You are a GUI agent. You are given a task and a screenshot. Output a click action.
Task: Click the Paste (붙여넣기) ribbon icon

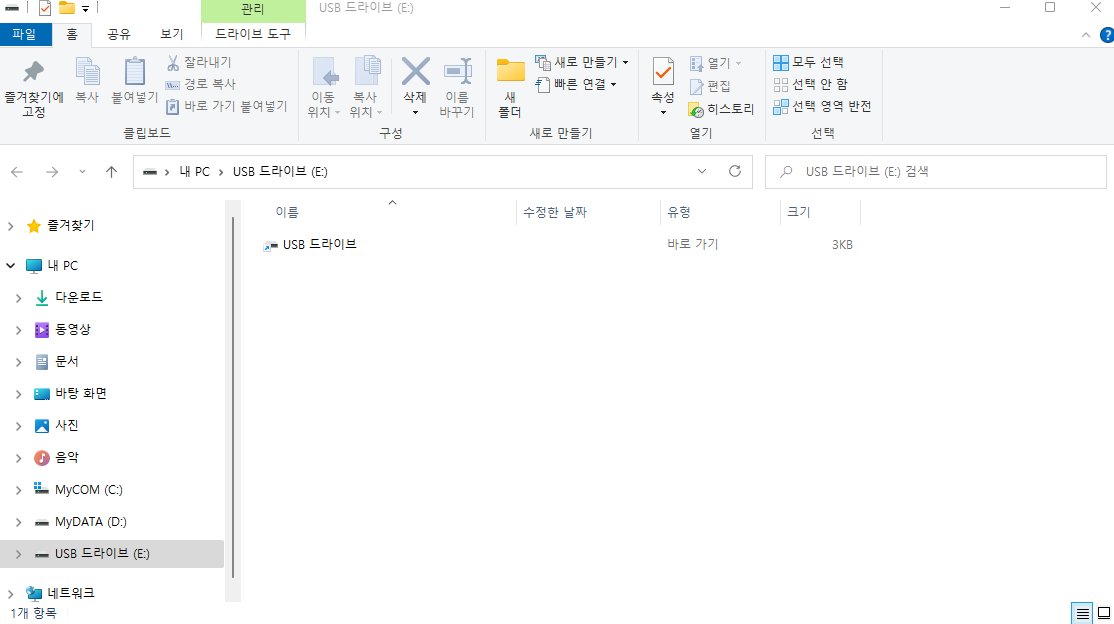pos(134,72)
